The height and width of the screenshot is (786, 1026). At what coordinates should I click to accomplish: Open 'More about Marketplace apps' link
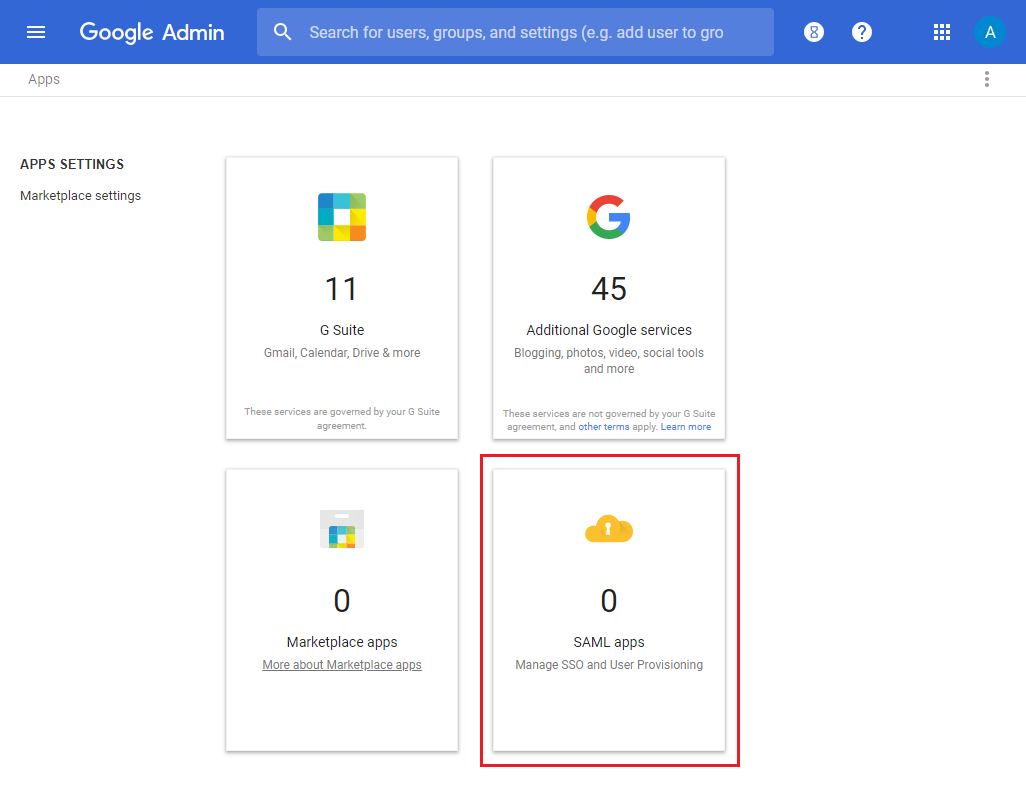coord(342,665)
